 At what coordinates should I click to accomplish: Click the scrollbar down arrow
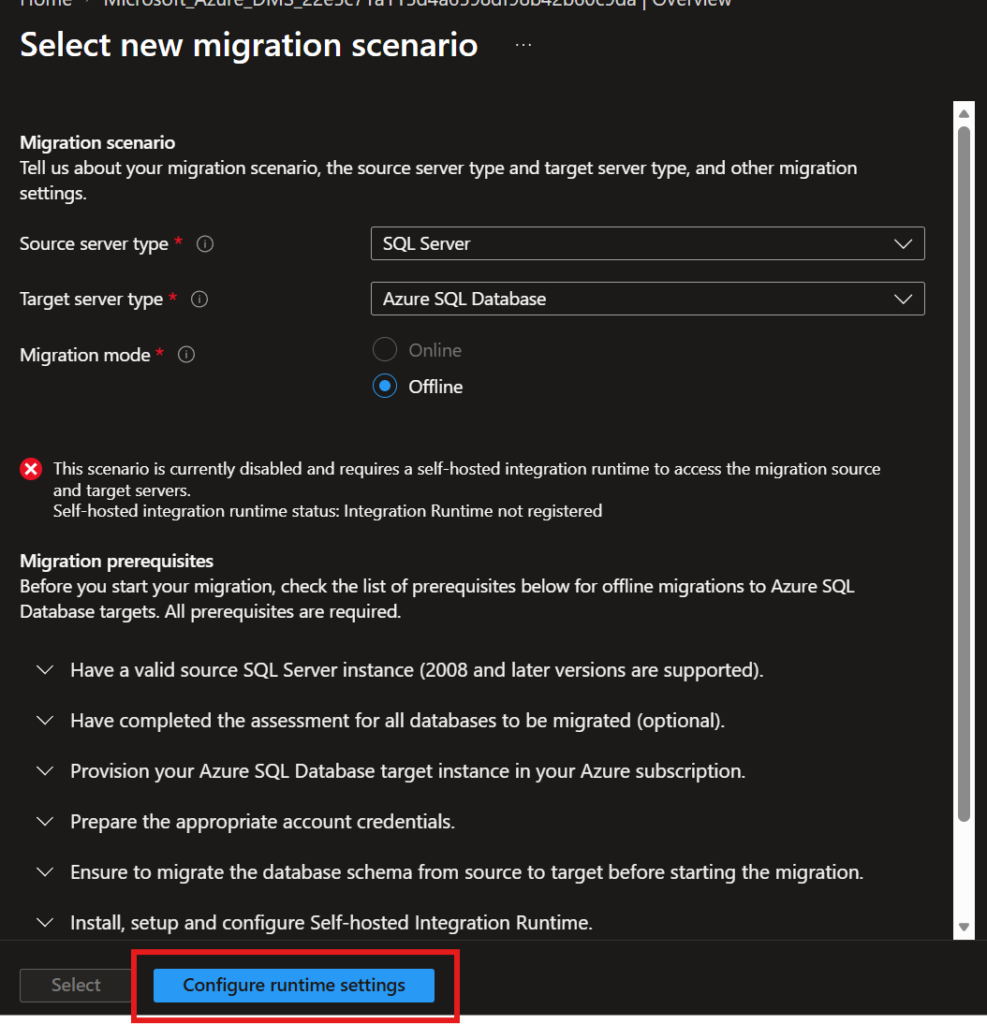963,927
